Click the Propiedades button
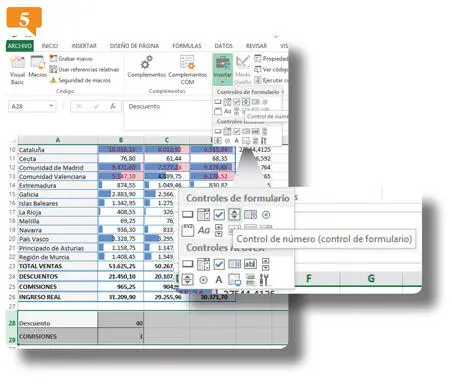 point(271,59)
